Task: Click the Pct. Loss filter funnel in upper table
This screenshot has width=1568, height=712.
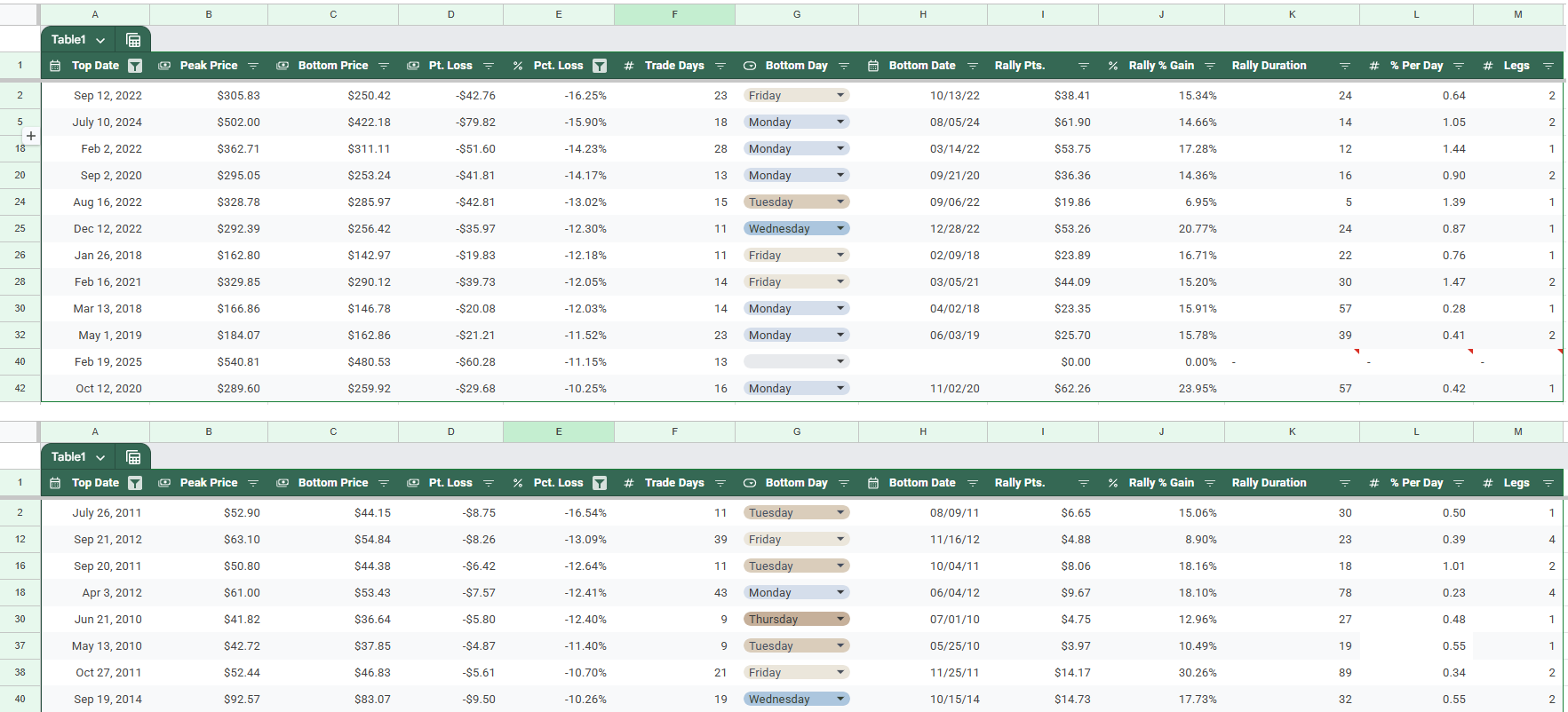Action: tap(600, 66)
